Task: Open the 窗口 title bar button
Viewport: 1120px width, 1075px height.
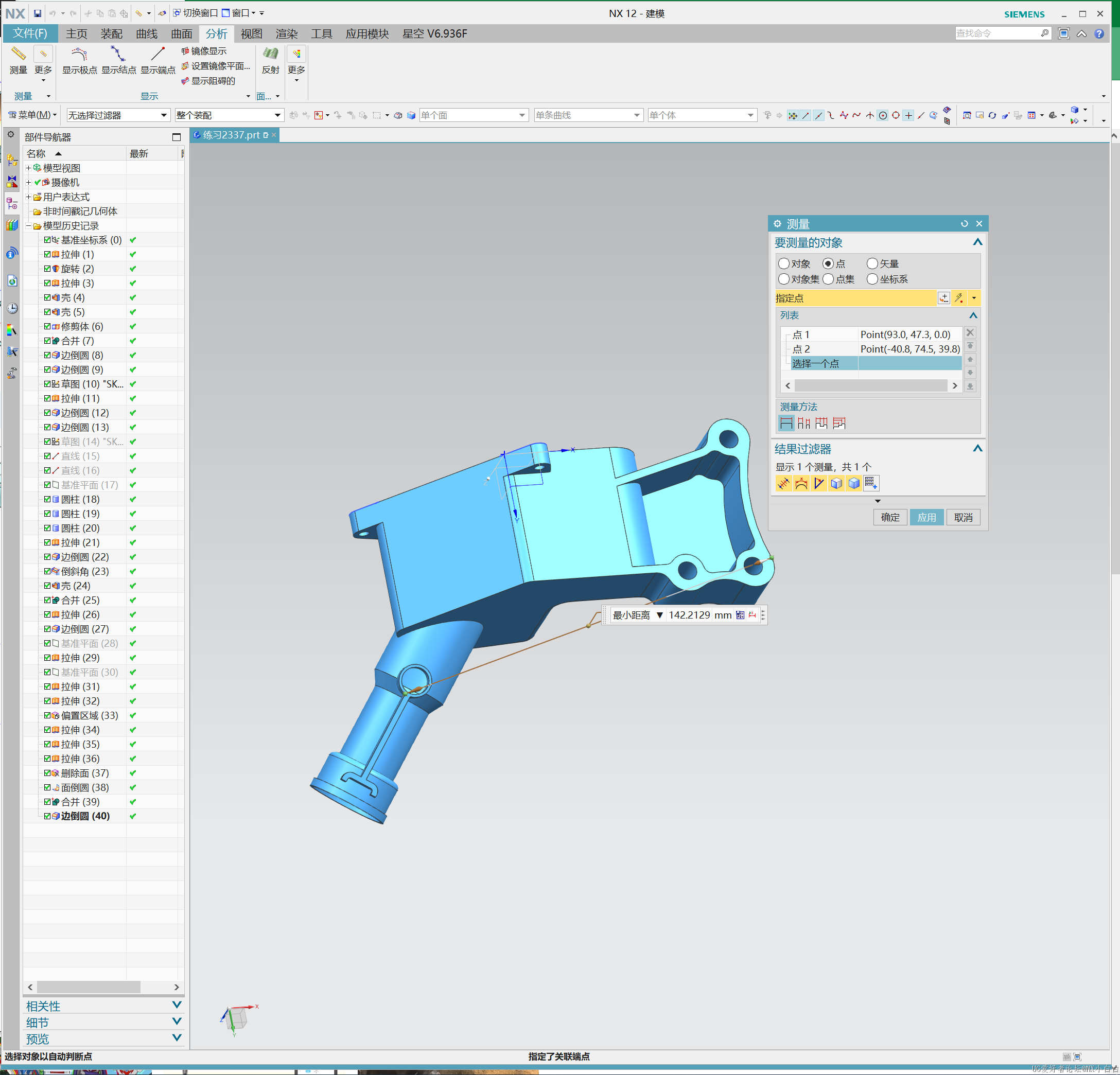Action: click(x=239, y=13)
